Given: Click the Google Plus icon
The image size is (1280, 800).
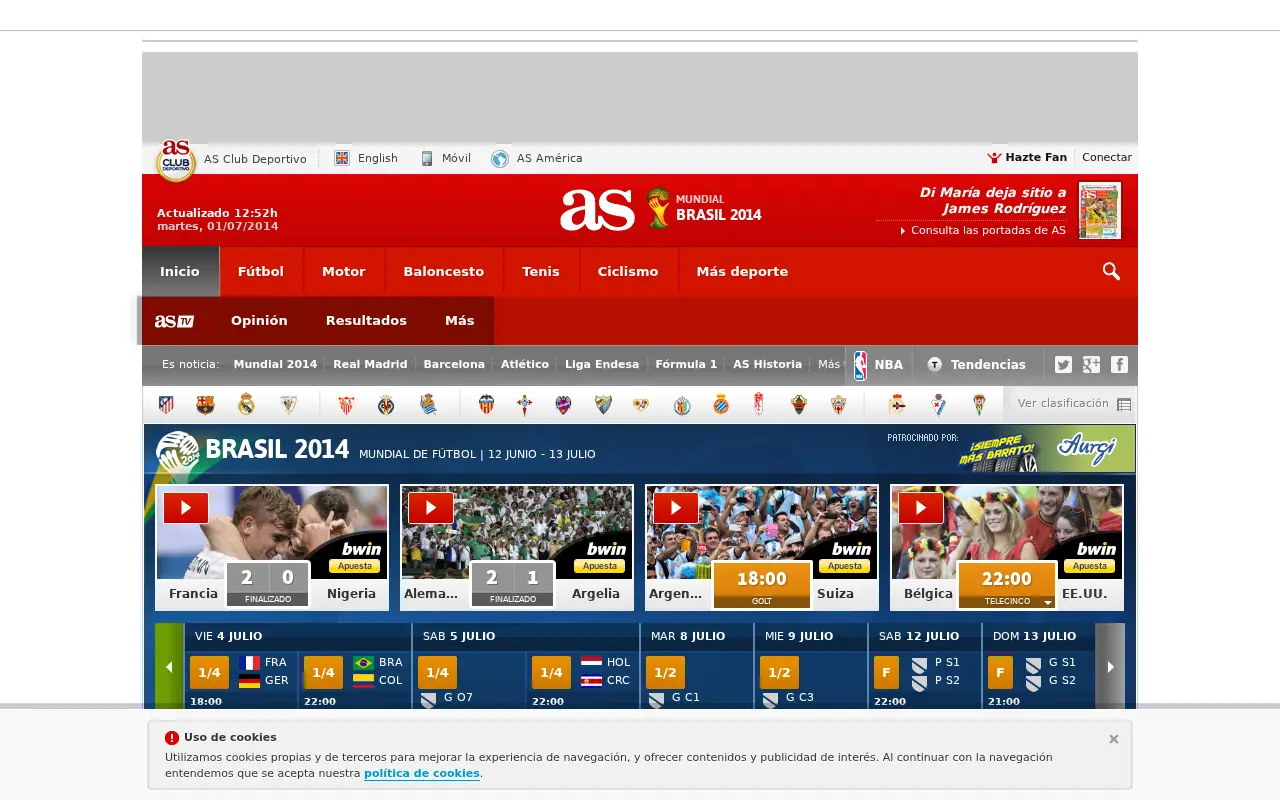Looking at the screenshot, I should 1091,364.
